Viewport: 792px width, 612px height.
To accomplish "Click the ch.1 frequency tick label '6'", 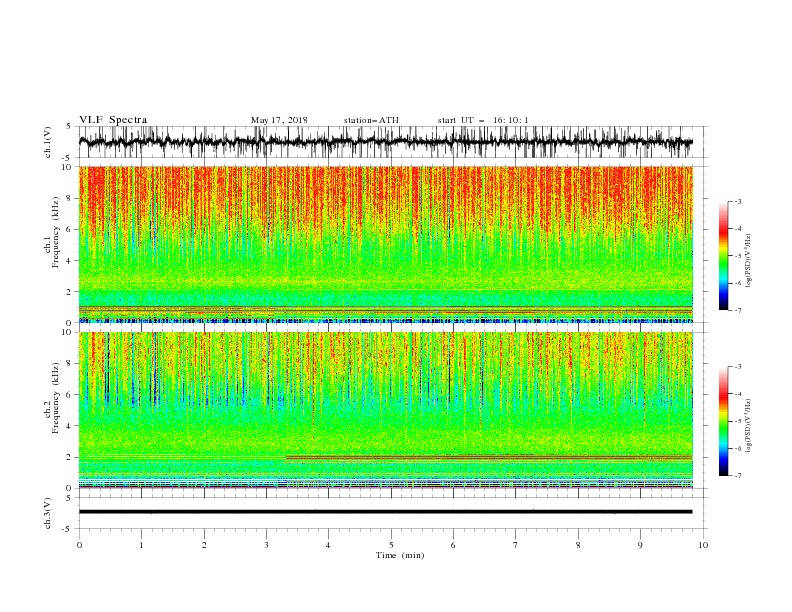I will click(70, 230).
